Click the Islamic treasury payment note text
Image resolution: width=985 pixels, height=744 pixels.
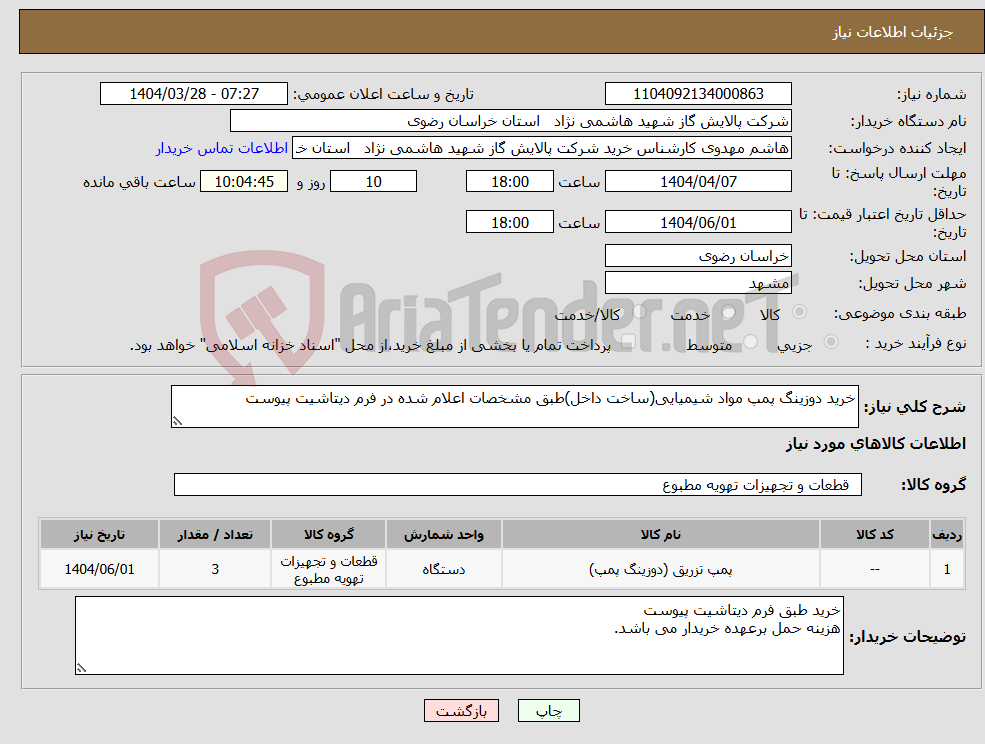point(370,345)
